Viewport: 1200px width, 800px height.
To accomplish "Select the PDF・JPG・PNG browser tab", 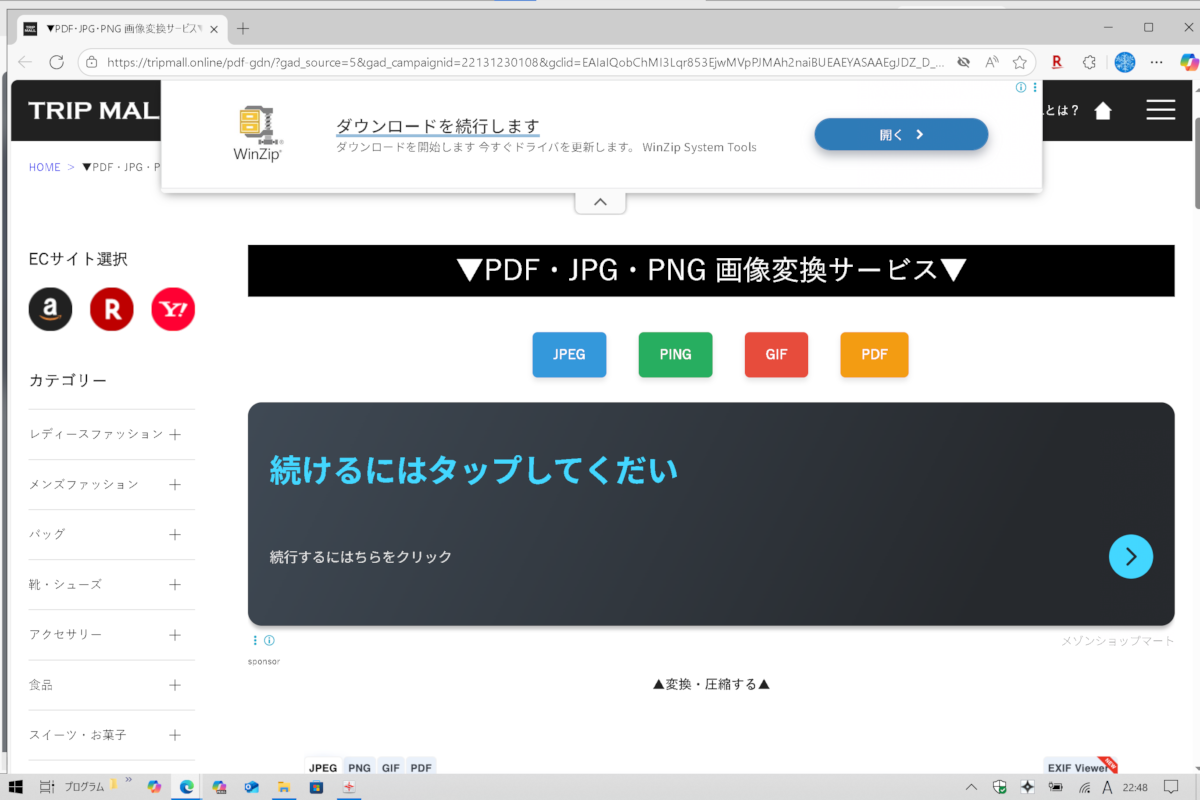I will coord(120,28).
